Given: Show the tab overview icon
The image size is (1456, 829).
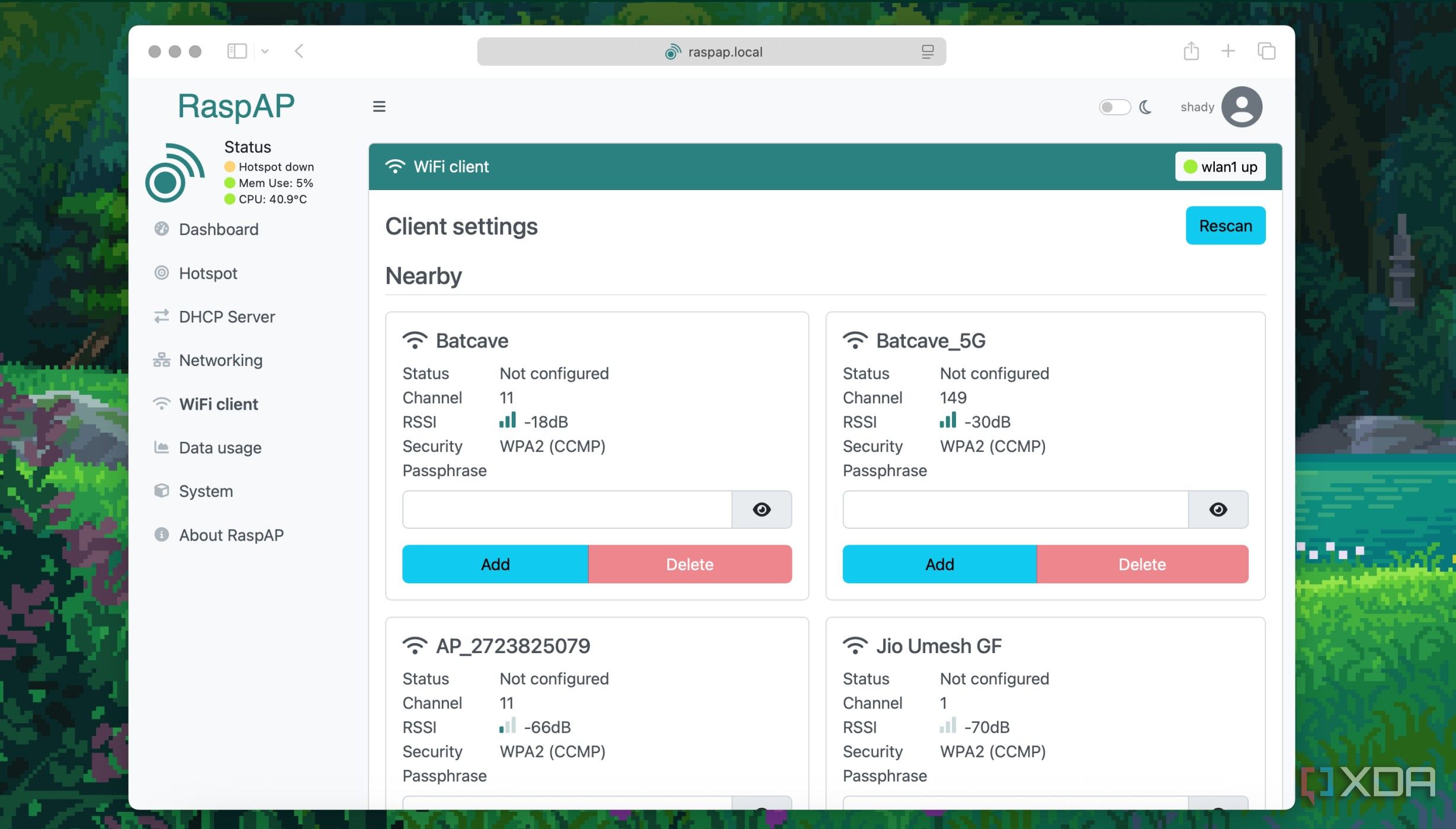Looking at the screenshot, I should click(x=1266, y=52).
